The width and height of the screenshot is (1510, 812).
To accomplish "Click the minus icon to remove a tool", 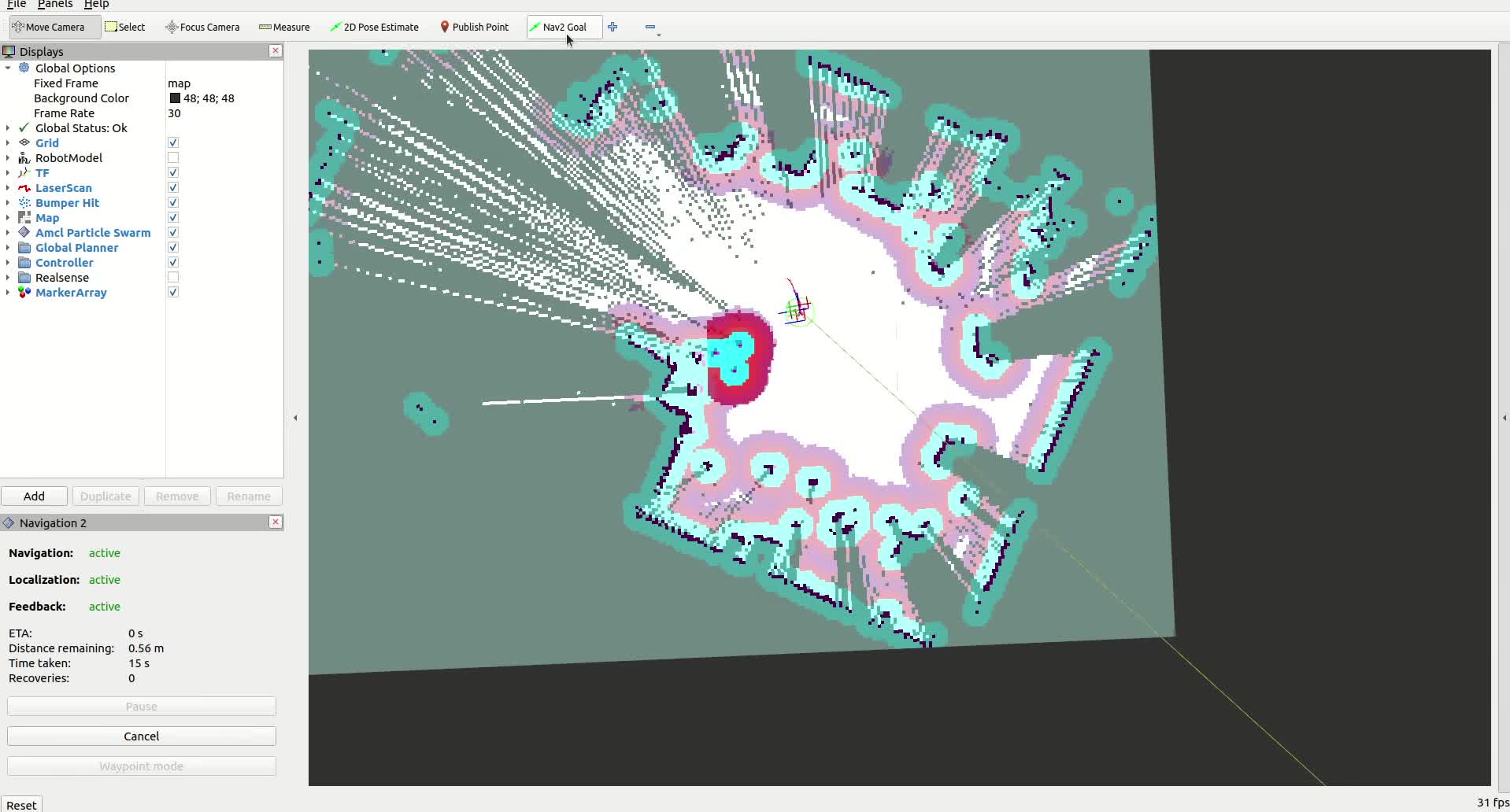I will (x=651, y=27).
